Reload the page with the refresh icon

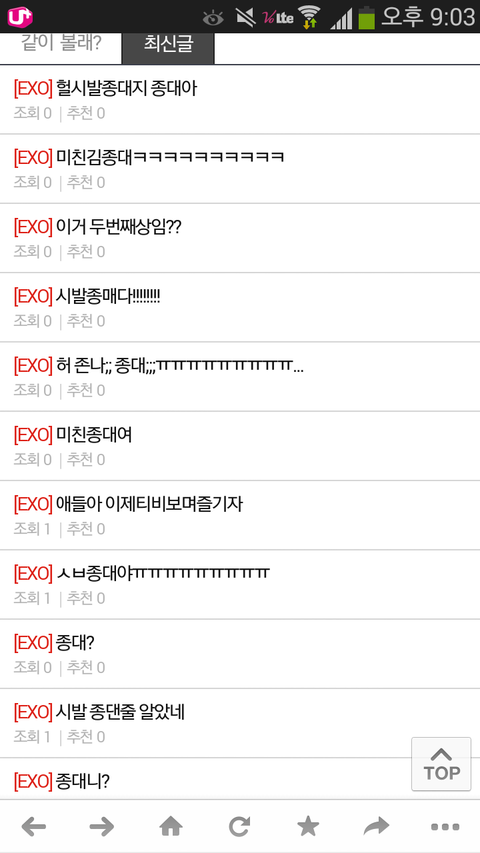[x=239, y=827]
